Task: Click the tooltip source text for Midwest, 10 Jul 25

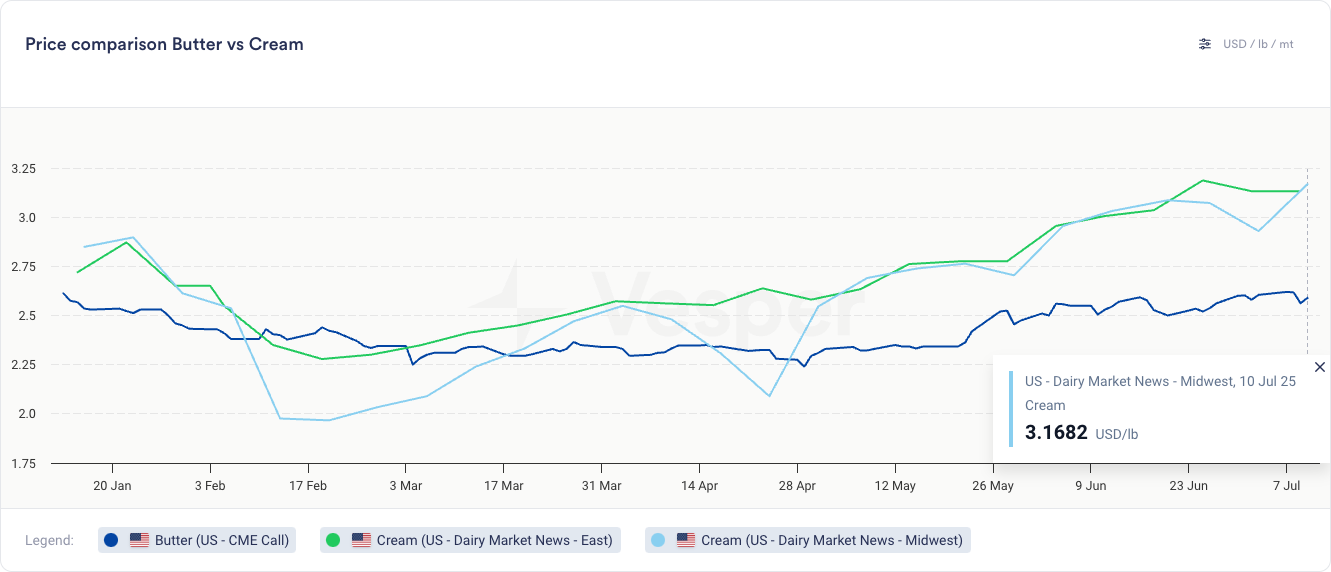Action: point(1160,381)
